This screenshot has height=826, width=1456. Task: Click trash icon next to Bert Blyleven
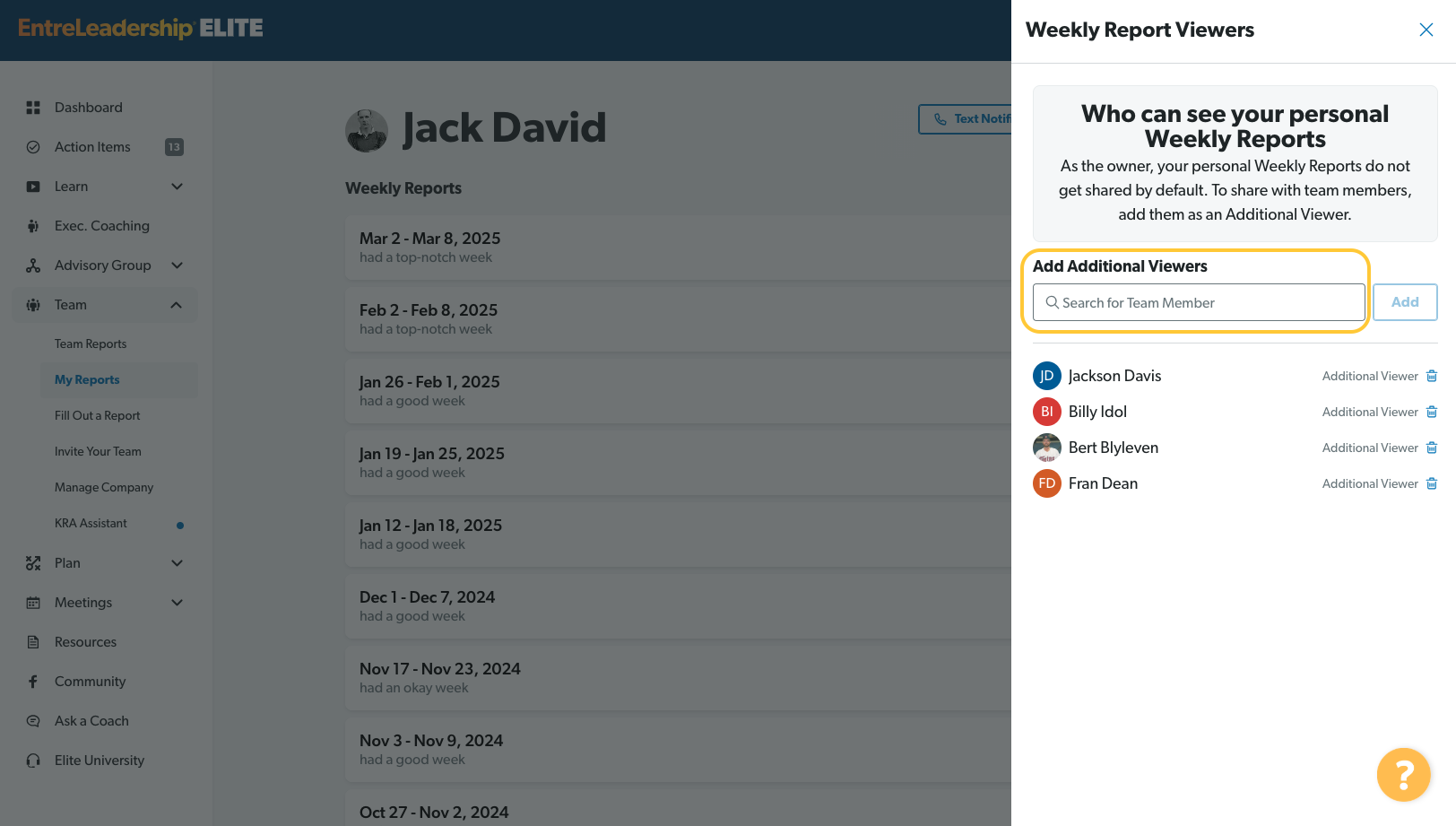pos(1432,448)
